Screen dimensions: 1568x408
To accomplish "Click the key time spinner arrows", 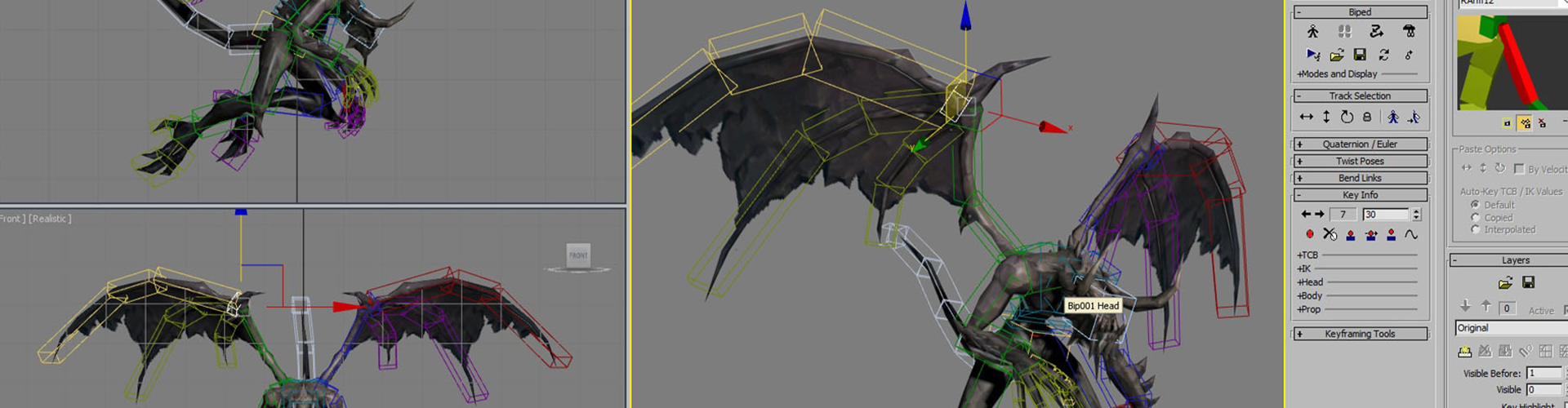I will [x=1416, y=215].
